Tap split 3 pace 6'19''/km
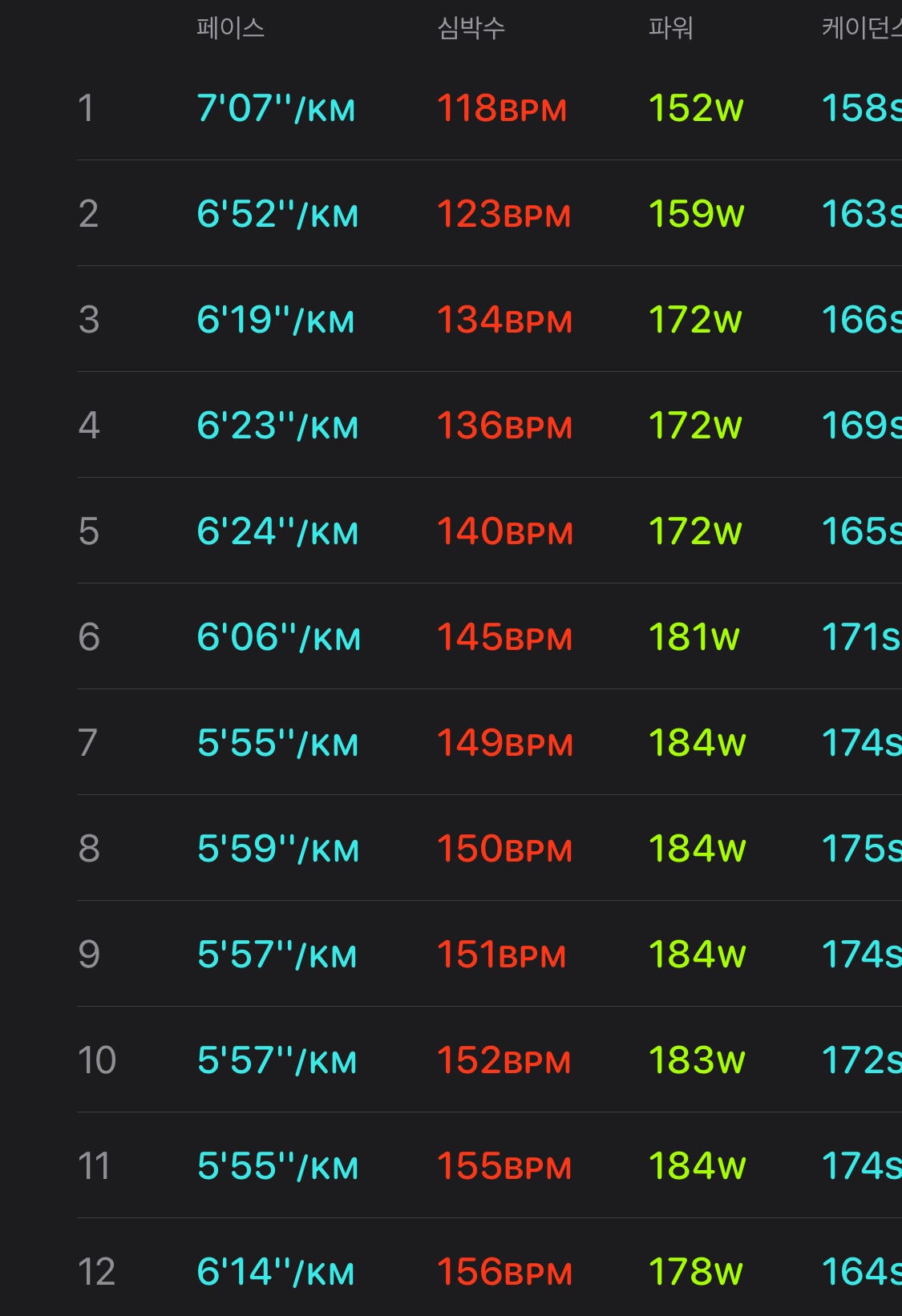Screen dimensions: 902x1316 coord(275,320)
